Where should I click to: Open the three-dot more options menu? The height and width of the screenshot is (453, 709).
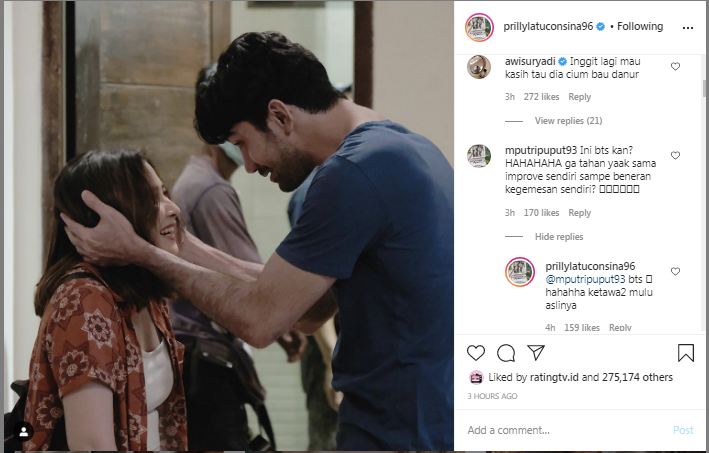click(688, 28)
